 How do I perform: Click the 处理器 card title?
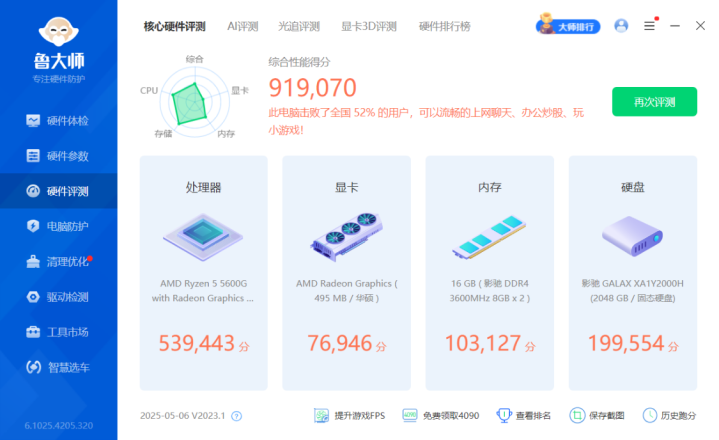click(203, 187)
